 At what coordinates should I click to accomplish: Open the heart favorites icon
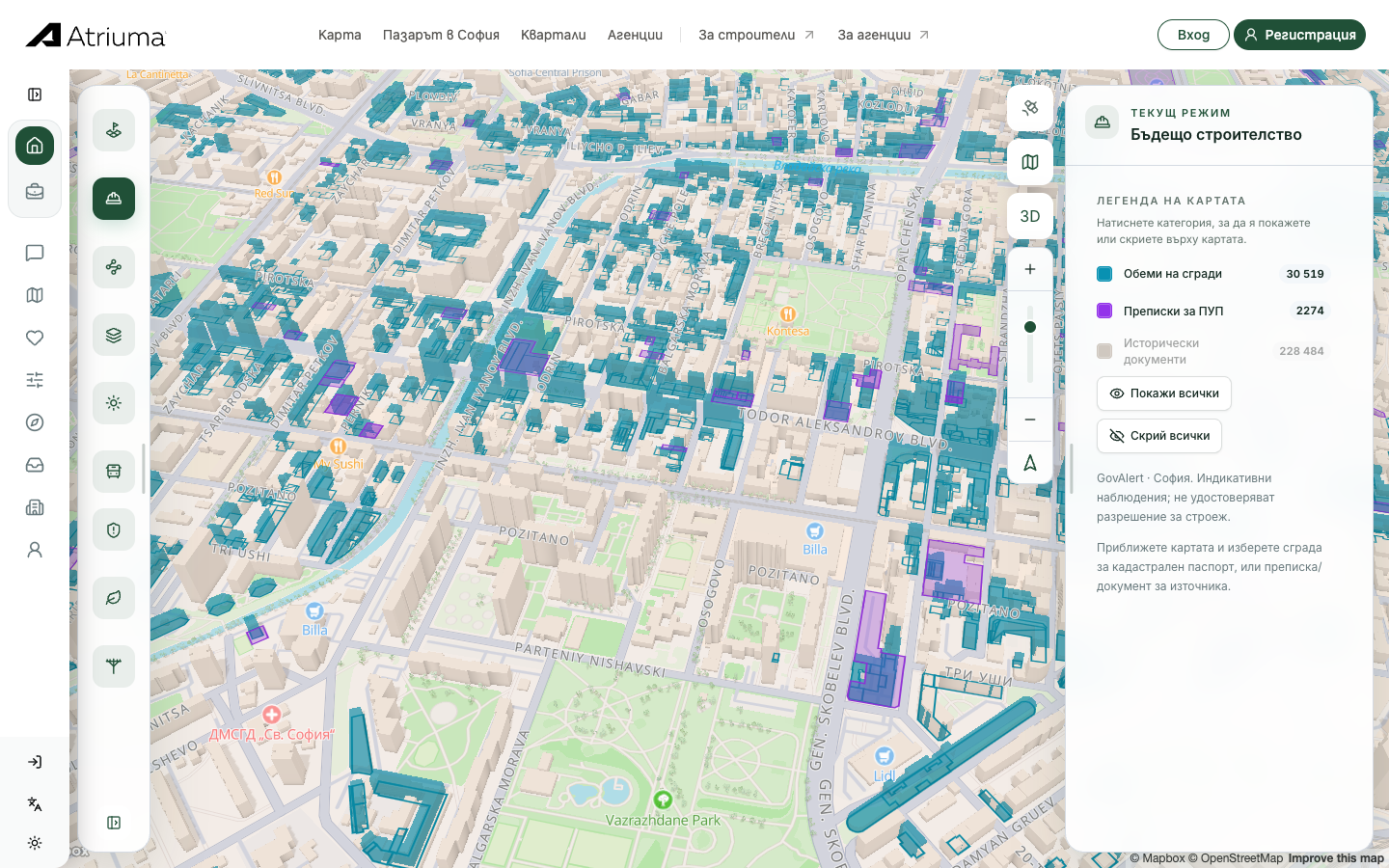35,338
